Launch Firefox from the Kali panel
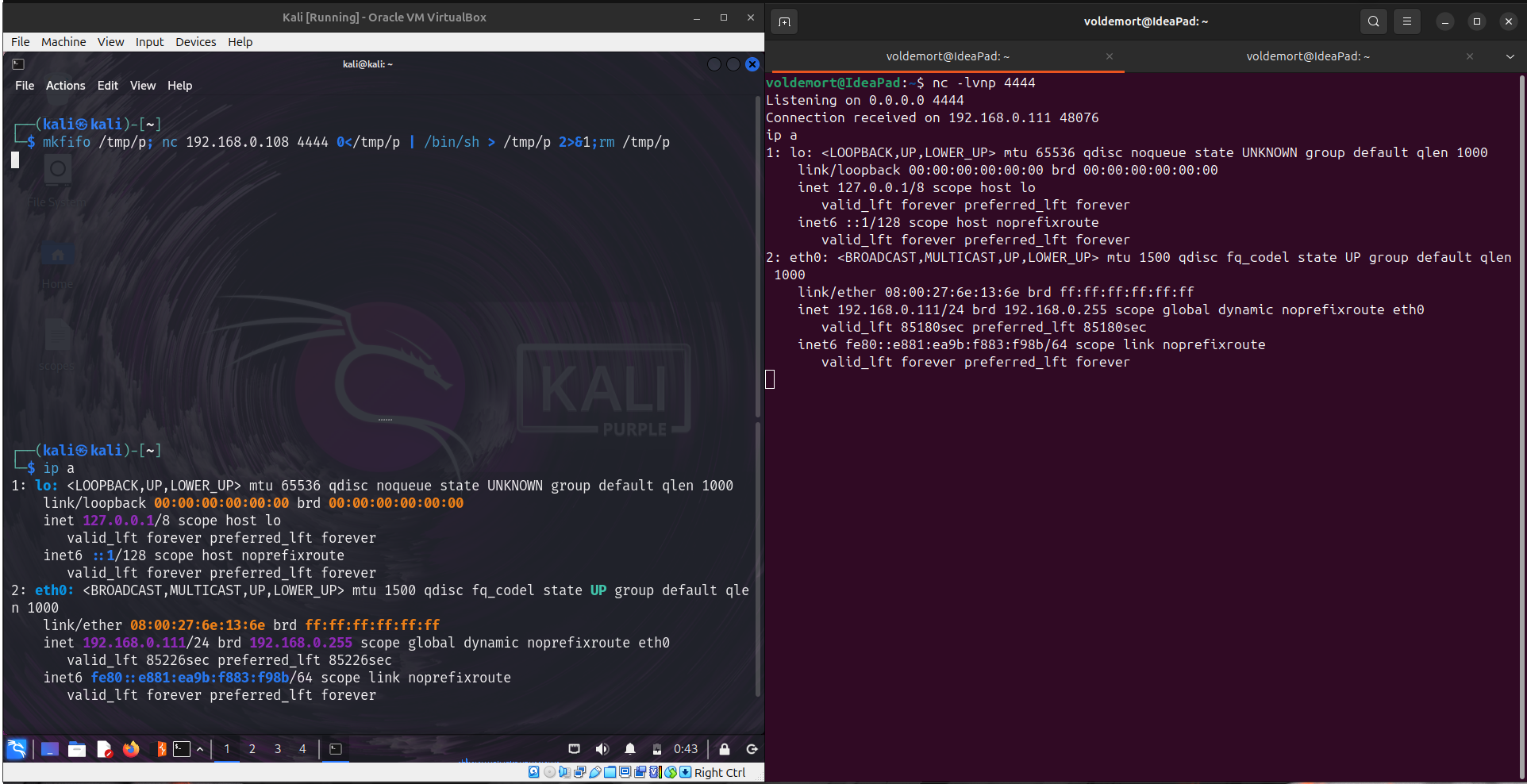 click(131, 749)
